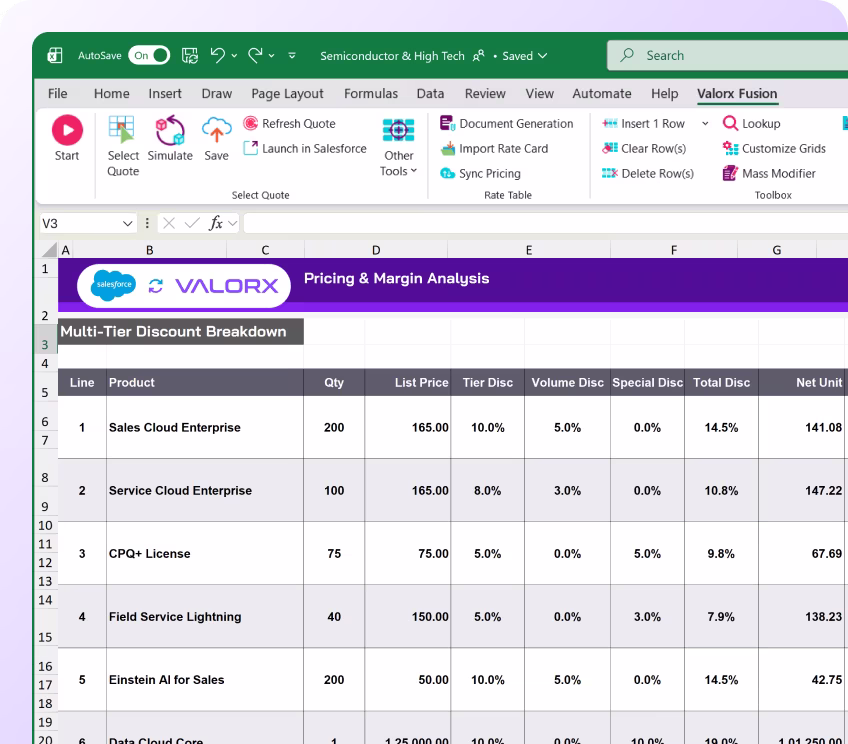Open the Select Quote tool
This screenshot has height=744, width=848.
coord(123,146)
